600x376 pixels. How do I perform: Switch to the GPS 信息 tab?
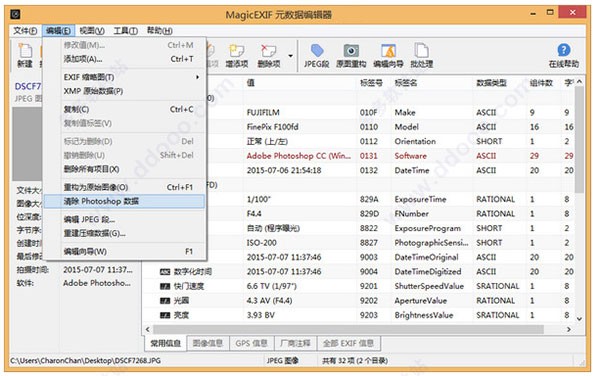251,343
